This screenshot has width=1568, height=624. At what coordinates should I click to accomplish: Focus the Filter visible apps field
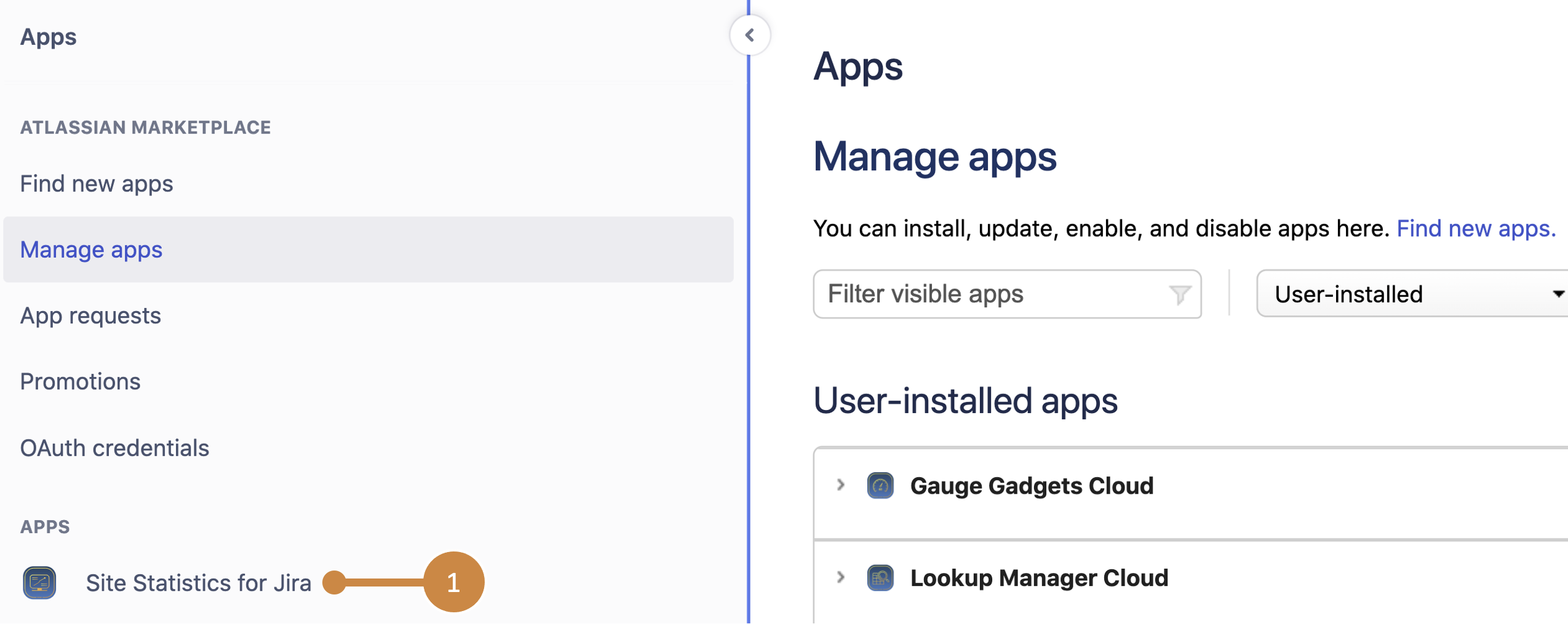tap(990, 294)
